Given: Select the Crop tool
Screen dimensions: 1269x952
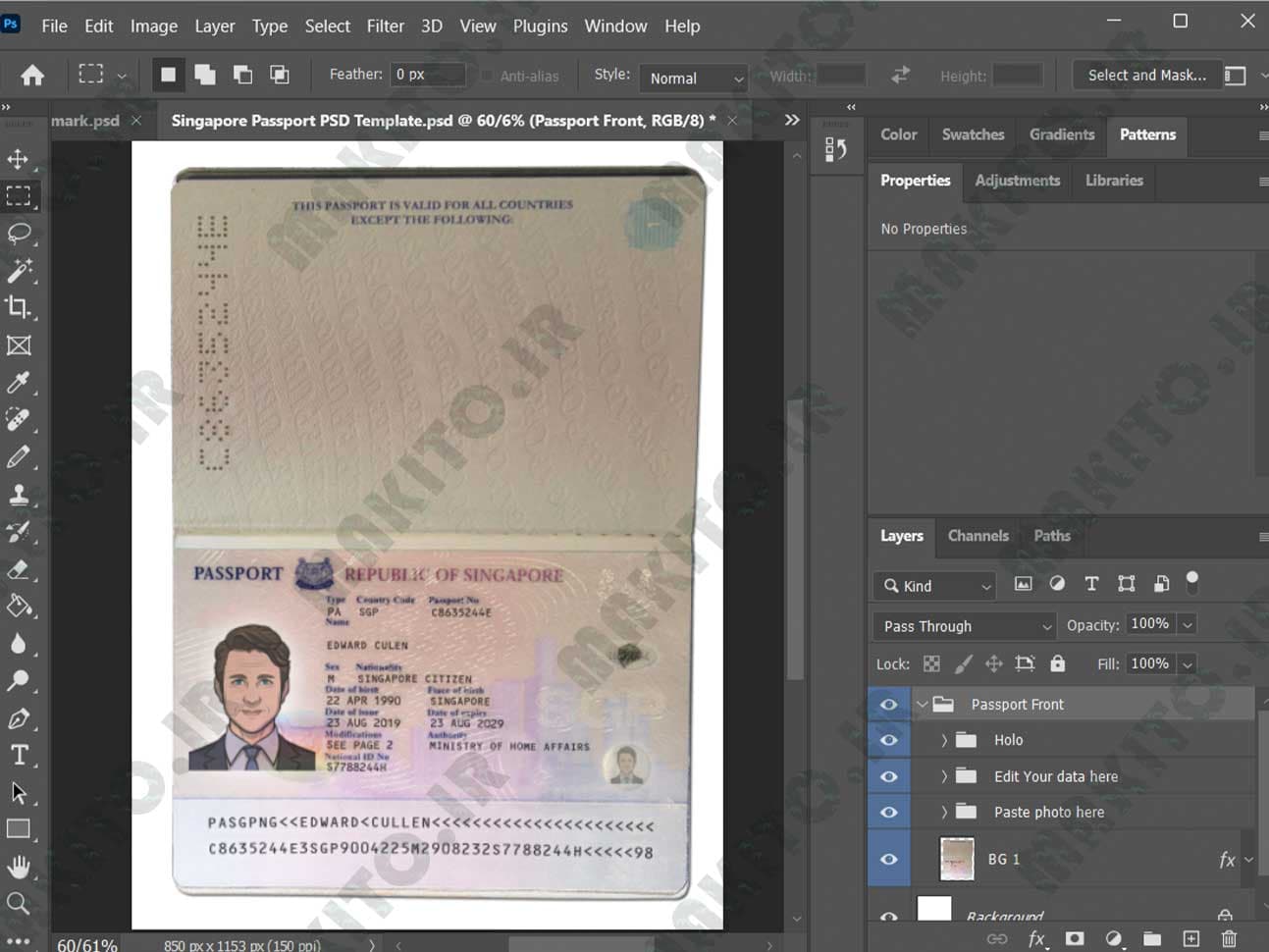Looking at the screenshot, I should (18, 307).
